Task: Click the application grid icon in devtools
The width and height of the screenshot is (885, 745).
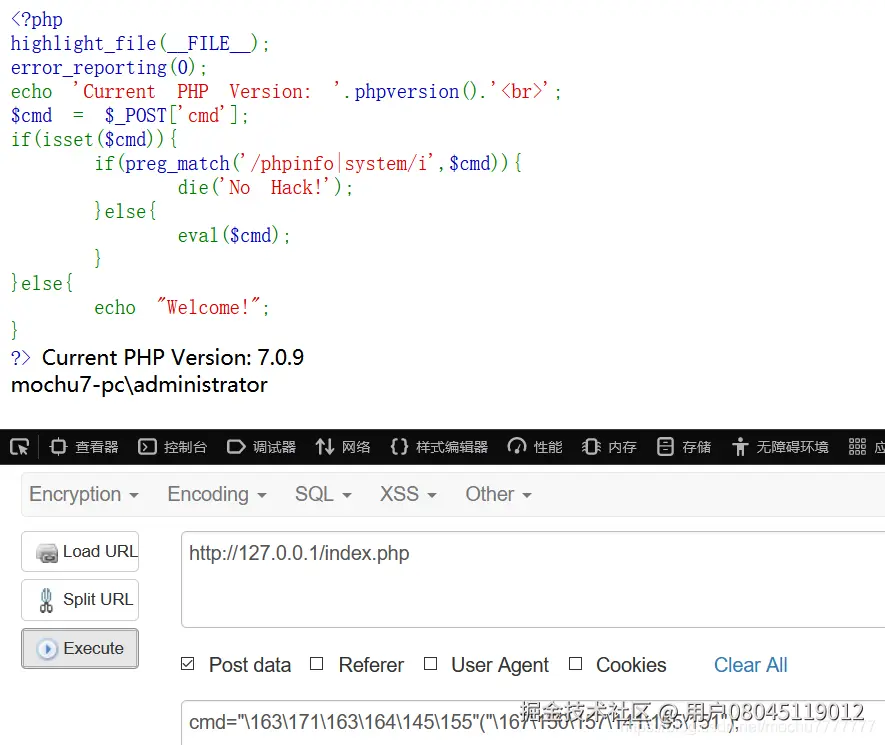Action: pyautogui.click(x=857, y=447)
